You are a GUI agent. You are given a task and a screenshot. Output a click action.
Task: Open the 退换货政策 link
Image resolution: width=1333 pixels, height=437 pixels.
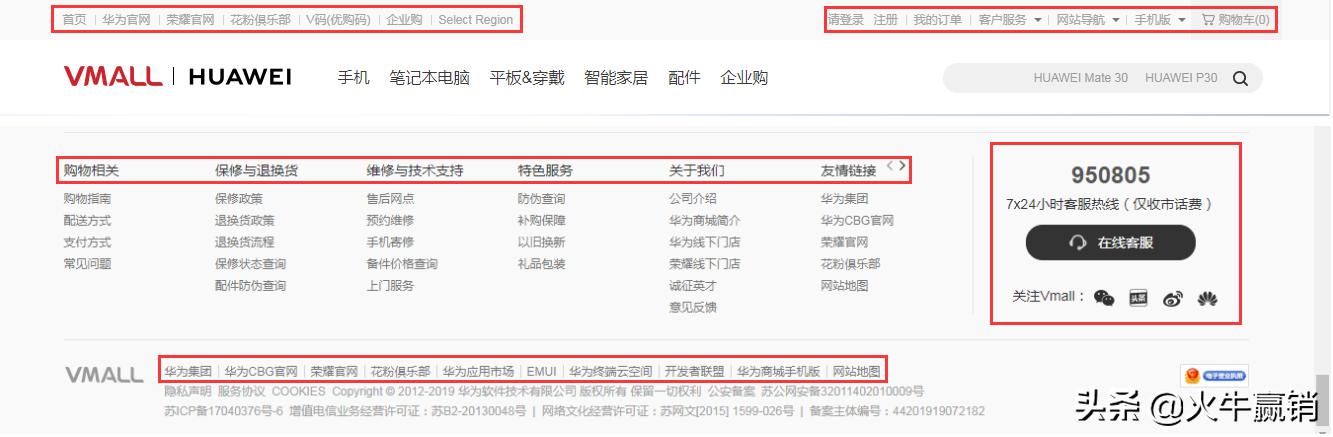point(245,221)
